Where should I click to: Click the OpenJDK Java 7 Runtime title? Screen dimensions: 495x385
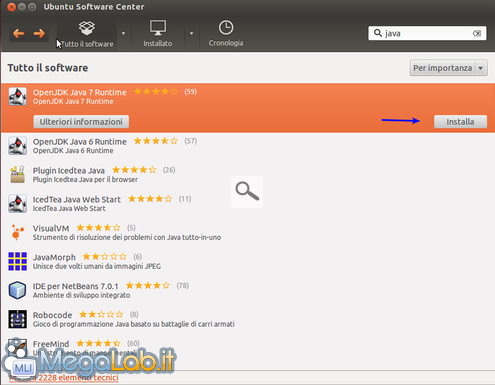tap(80, 92)
